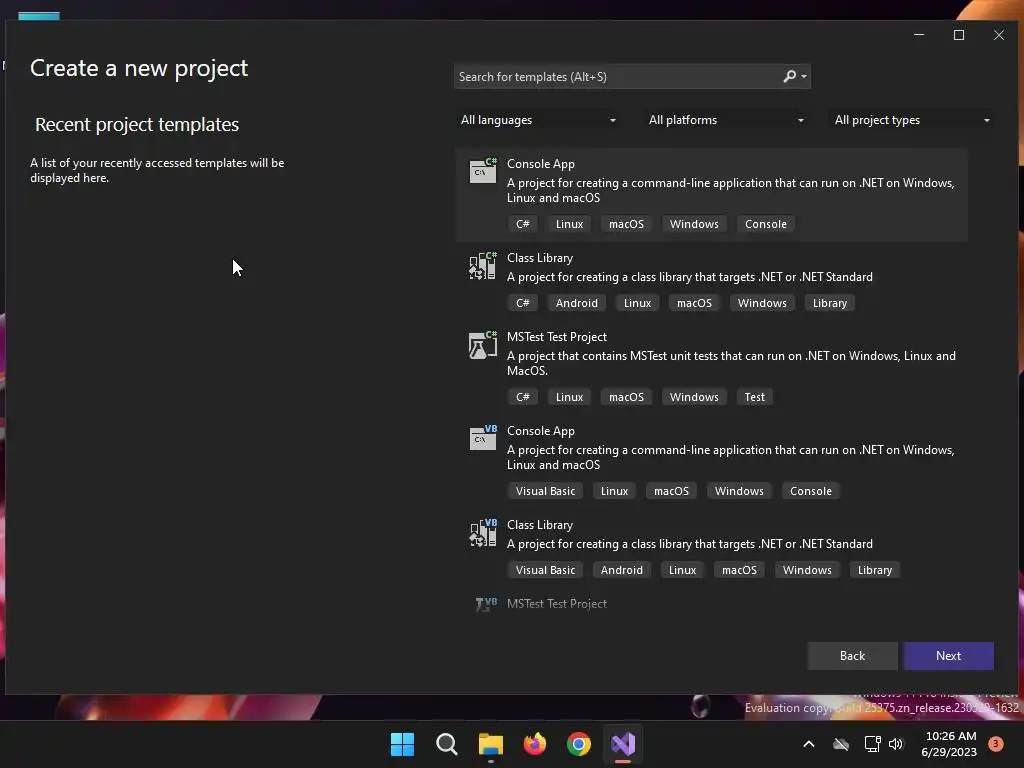Viewport: 1024px width, 768px height.
Task: Open notification center badge
Action: pos(995,744)
